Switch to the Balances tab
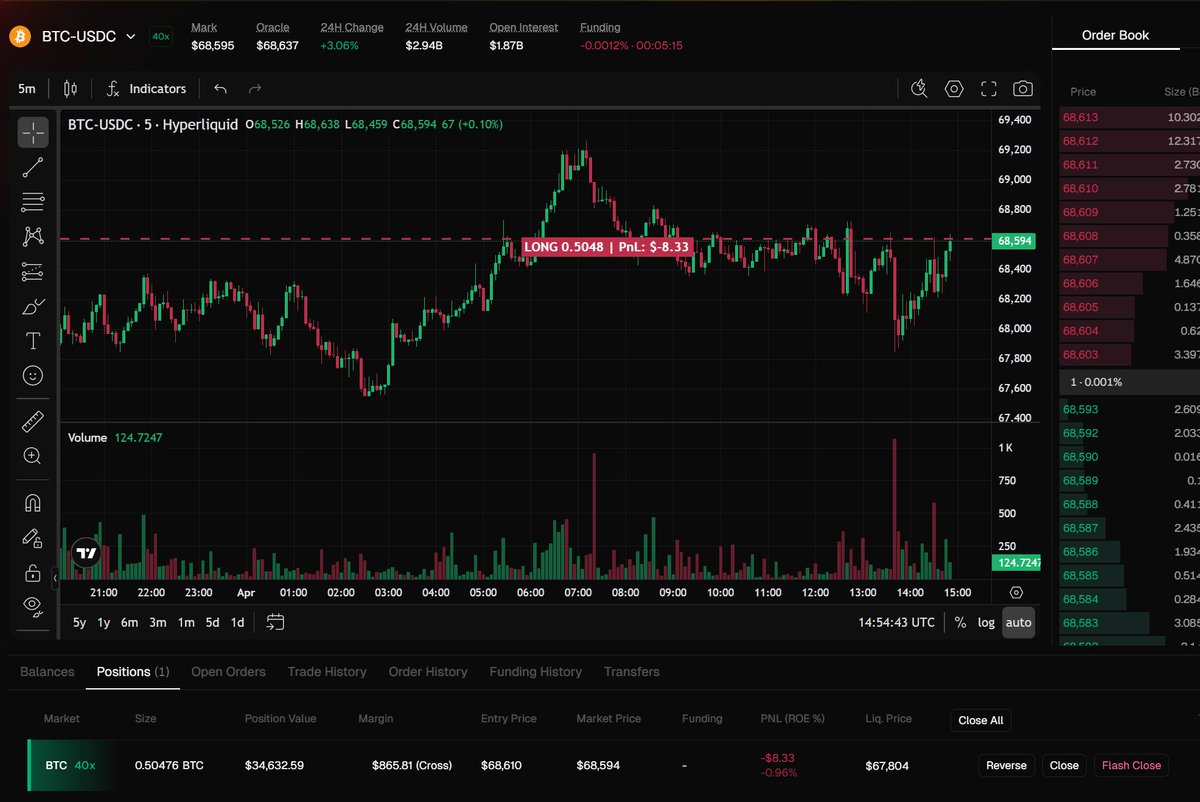The width and height of the screenshot is (1200, 802). point(47,672)
